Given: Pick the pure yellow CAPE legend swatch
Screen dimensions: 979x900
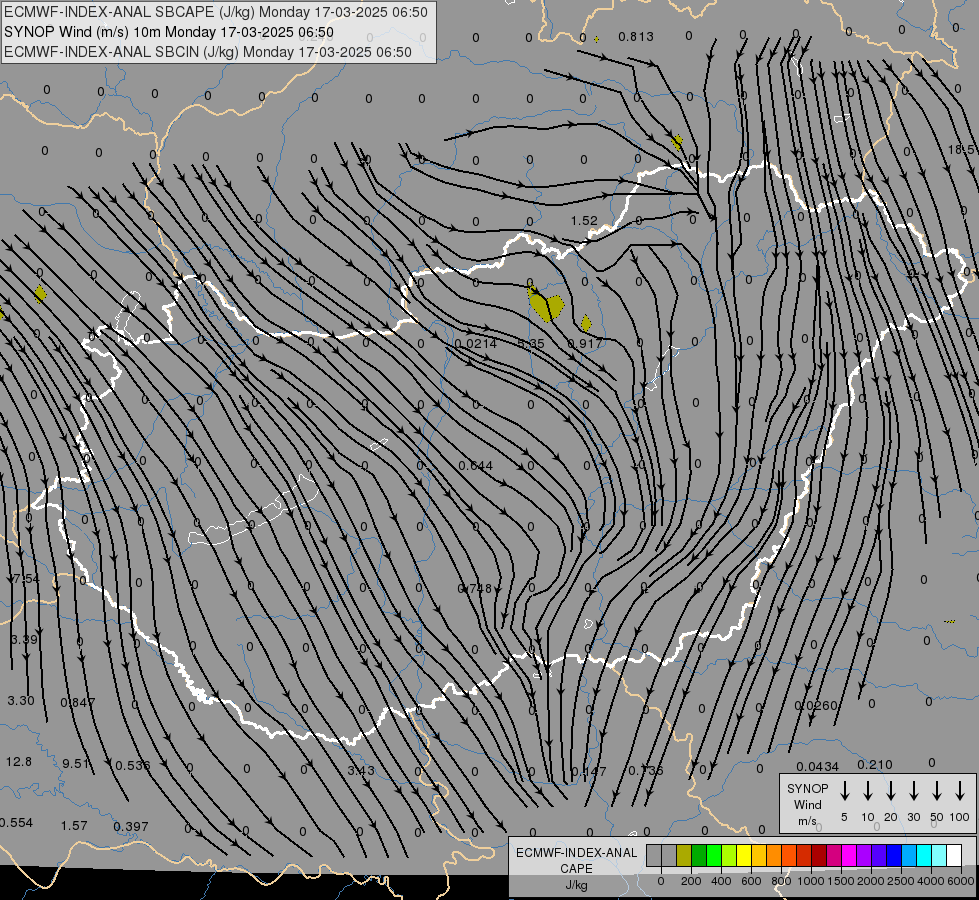Looking at the screenshot, I should pyautogui.click(x=744, y=856).
